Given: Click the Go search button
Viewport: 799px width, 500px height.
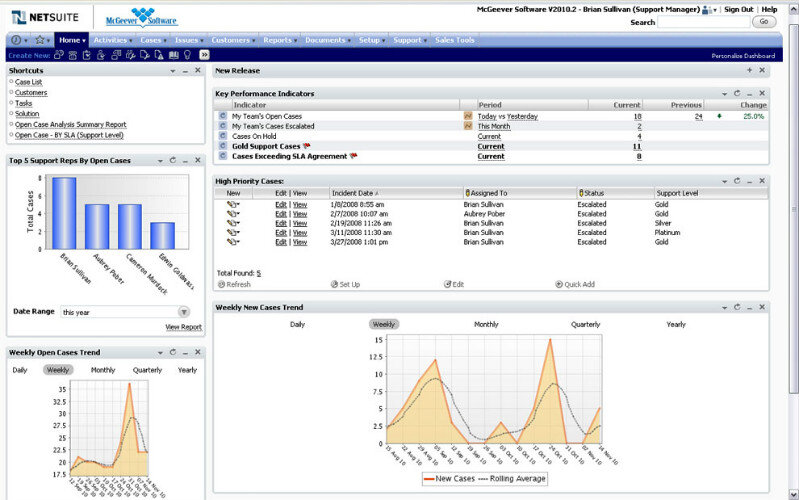Looking at the screenshot, I should (x=765, y=22).
